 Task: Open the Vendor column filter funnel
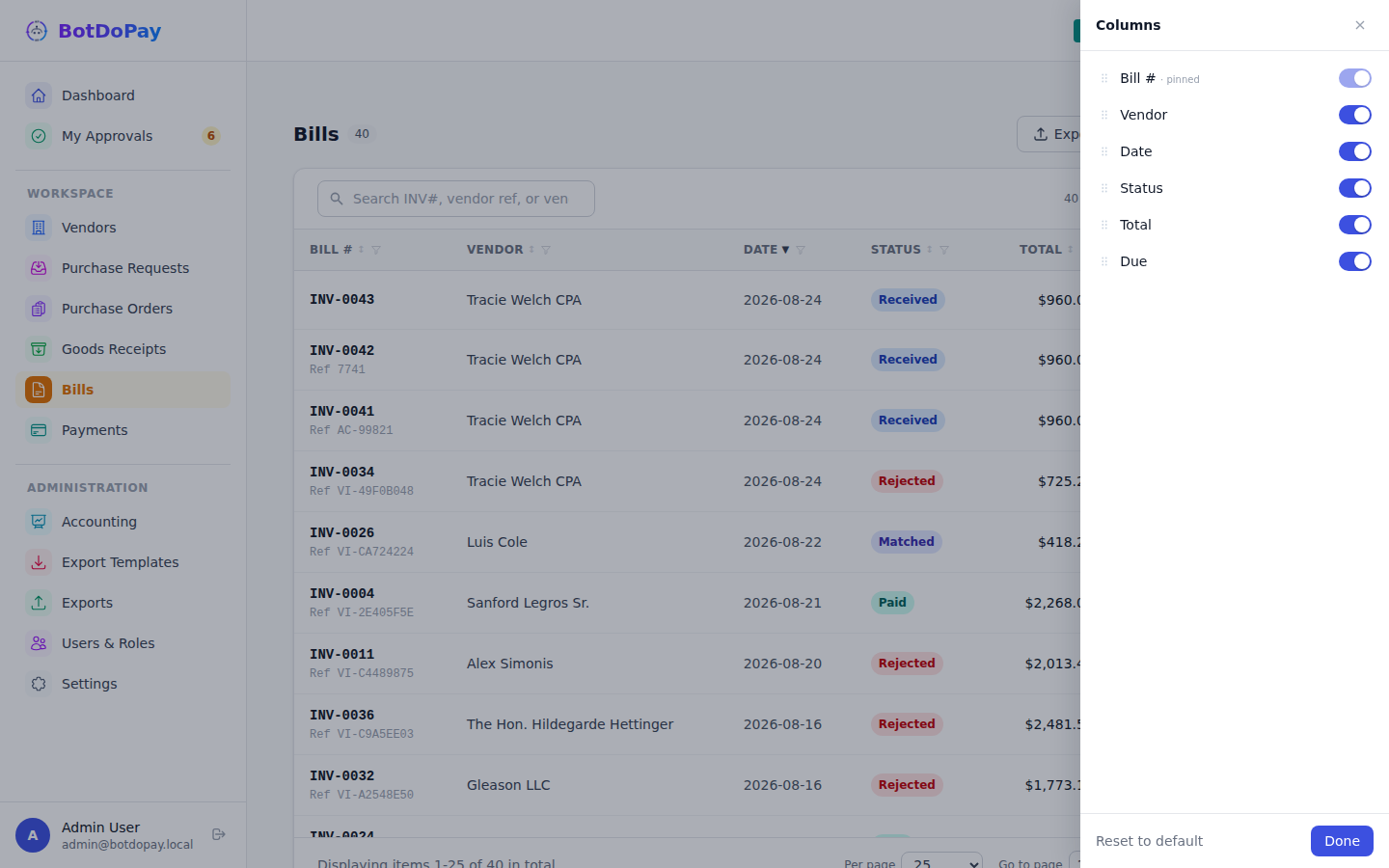[x=546, y=250]
